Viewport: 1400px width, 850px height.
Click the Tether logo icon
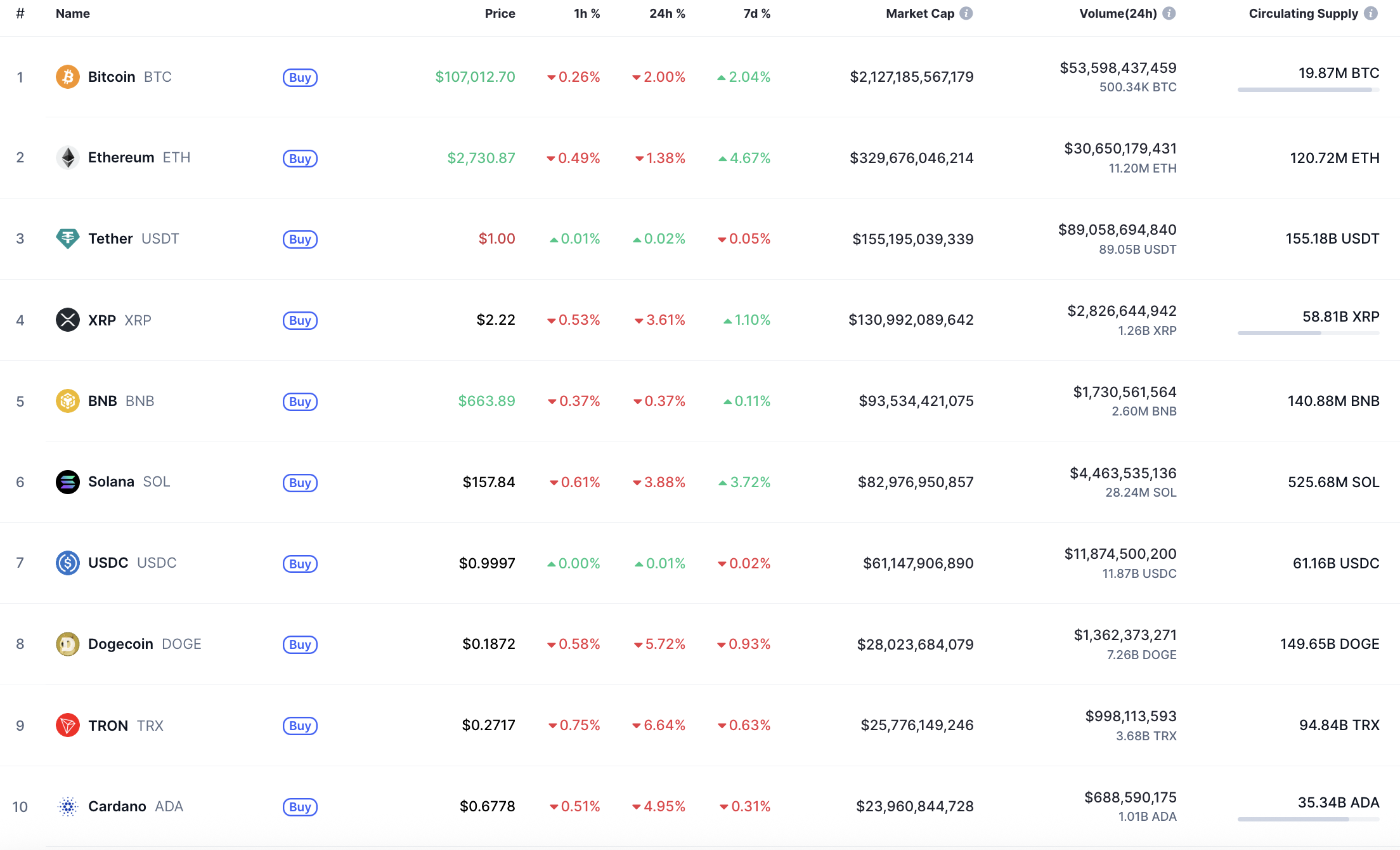tap(67, 239)
